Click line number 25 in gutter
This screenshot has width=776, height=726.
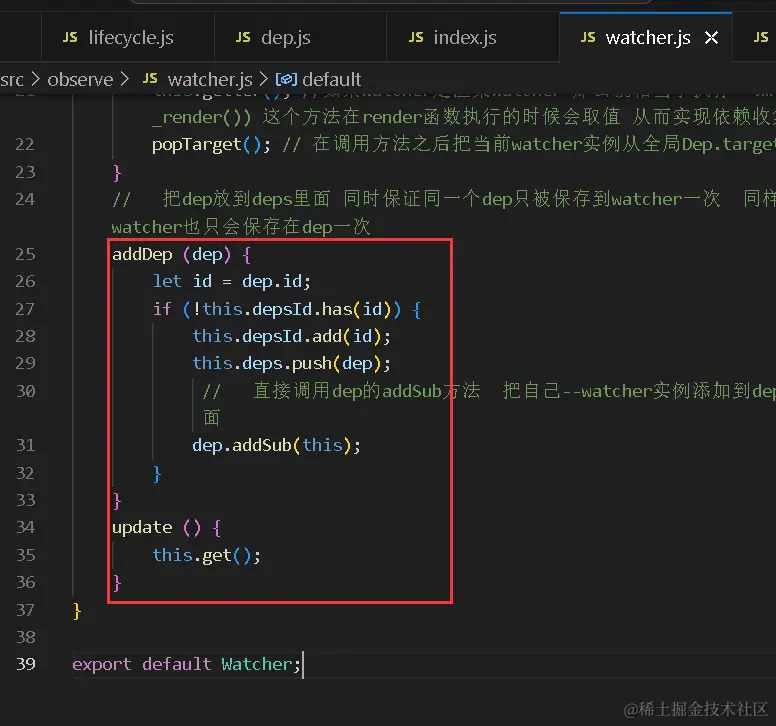[25, 254]
